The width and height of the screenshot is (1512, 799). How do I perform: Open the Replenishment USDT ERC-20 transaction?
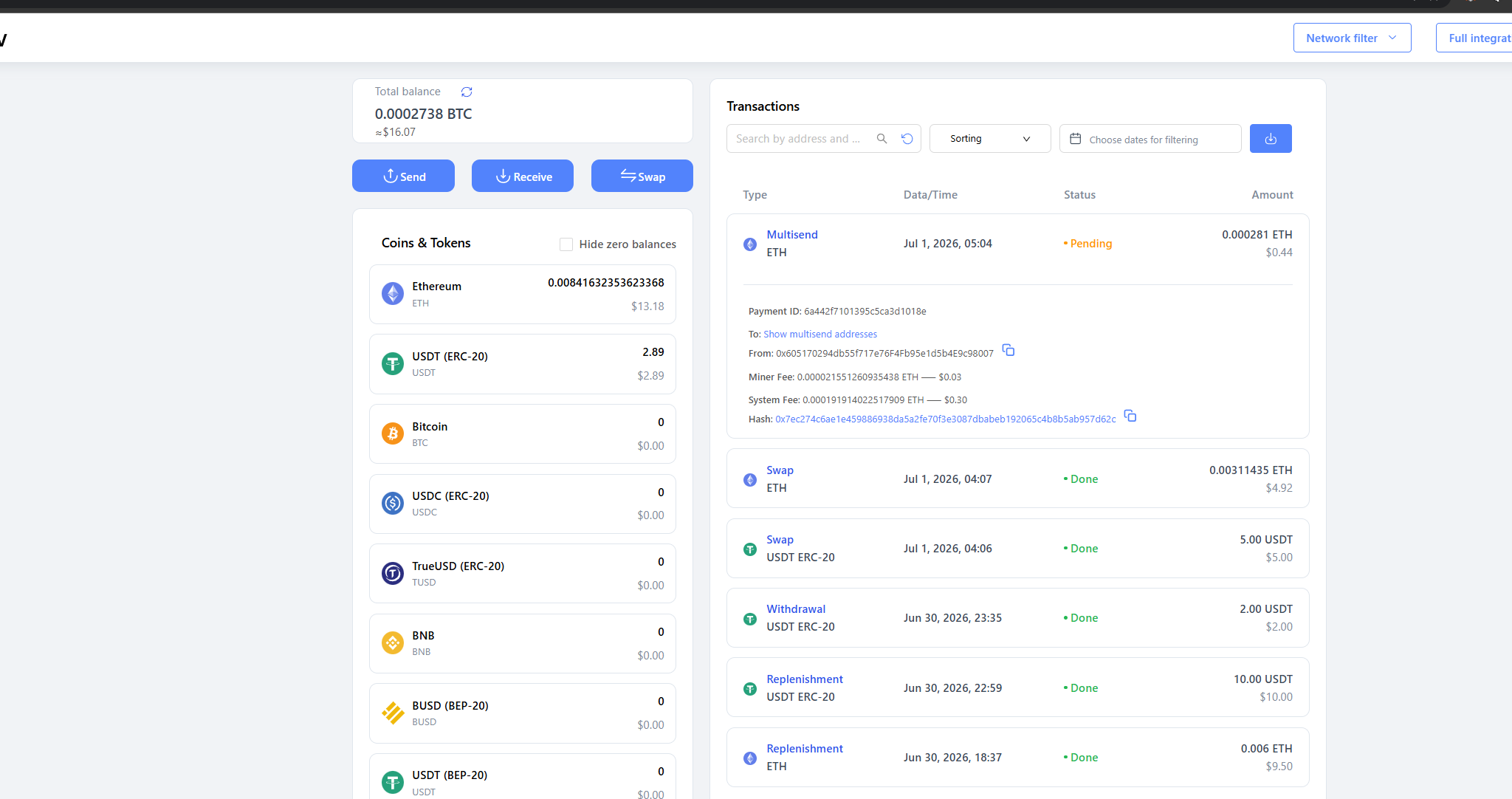805,679
